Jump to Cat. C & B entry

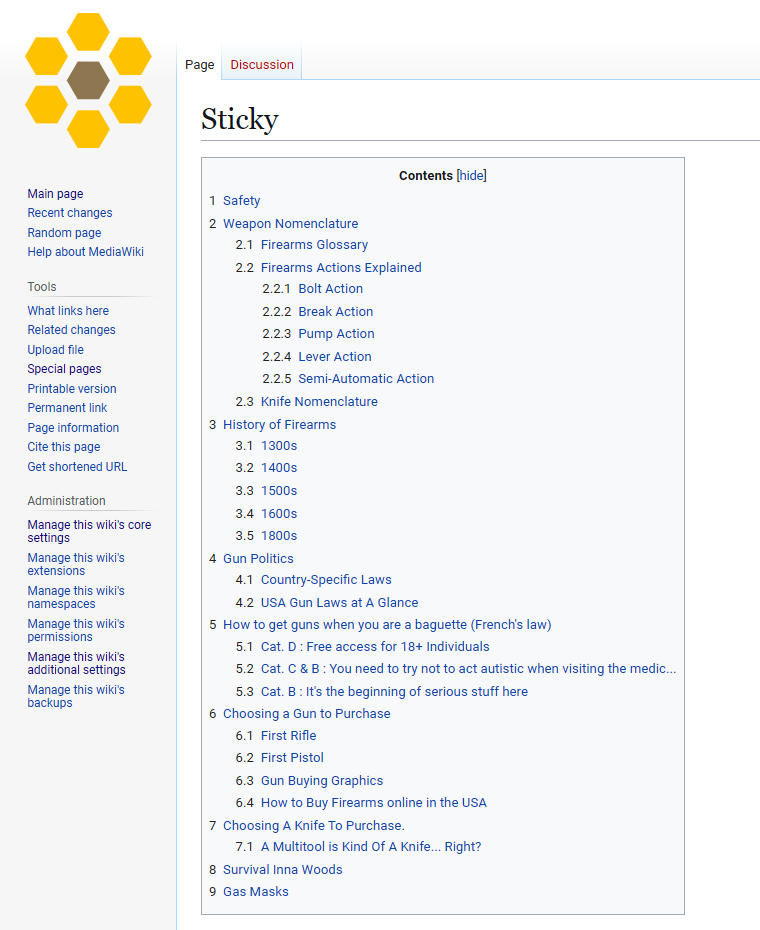pyautogui.click(x=468, y=669)
